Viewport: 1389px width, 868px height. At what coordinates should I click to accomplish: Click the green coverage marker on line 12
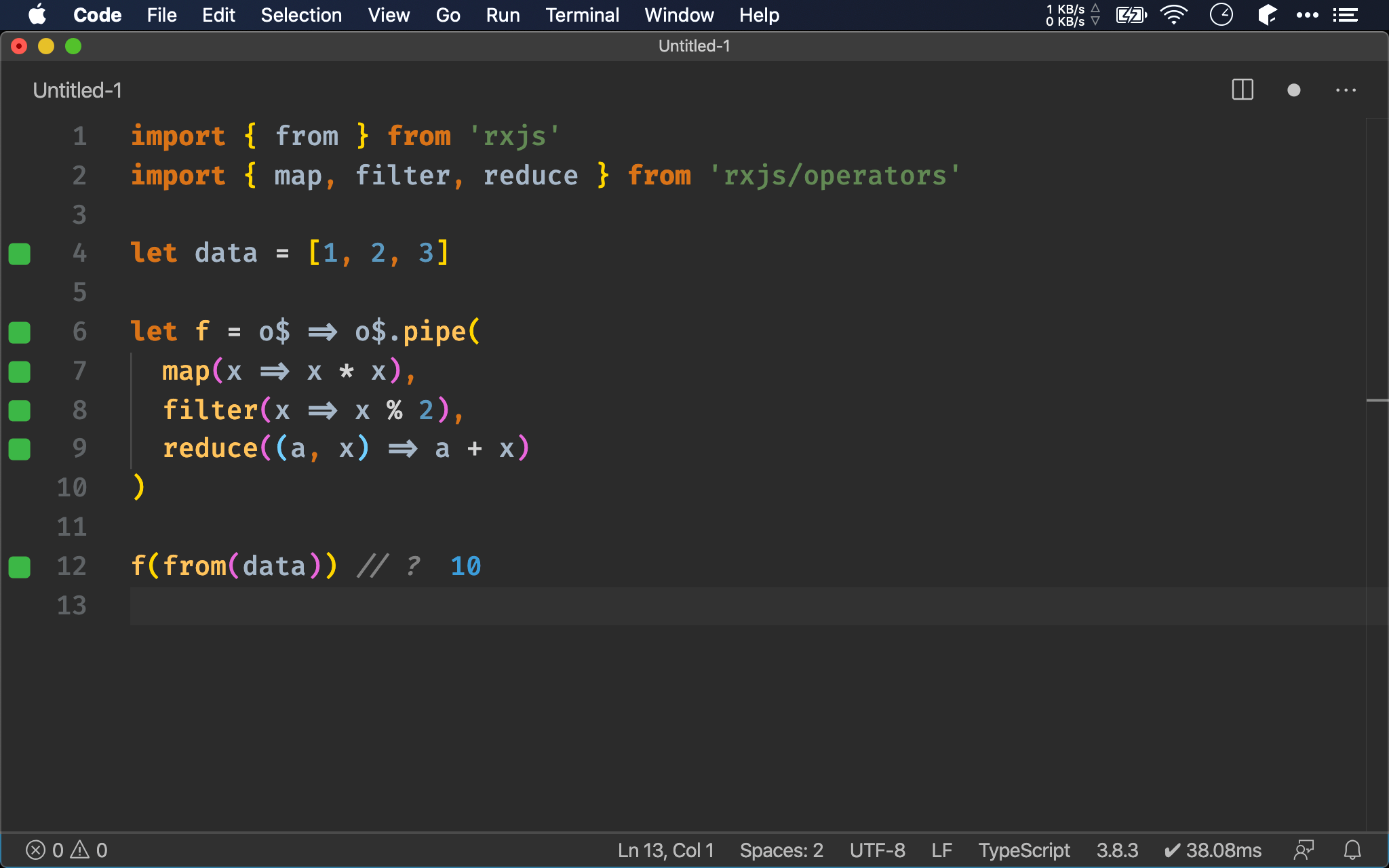pyautogui.click(x=20, y=567)
